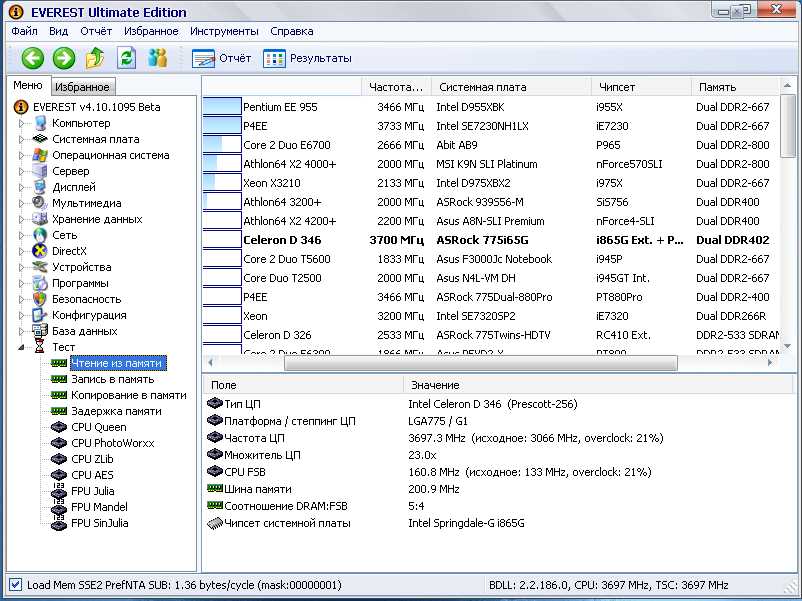Select FPU Mandel benchmark
802x601 pixels.
point(100,507)
